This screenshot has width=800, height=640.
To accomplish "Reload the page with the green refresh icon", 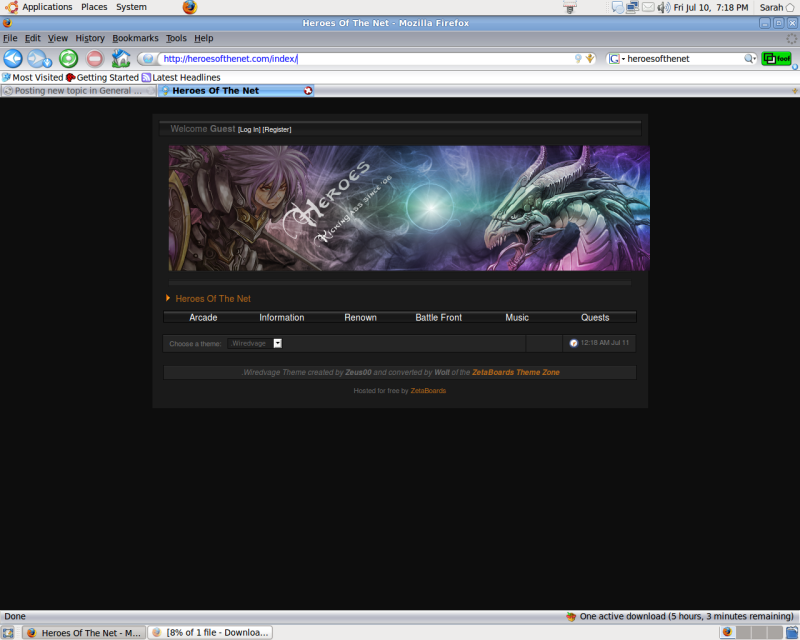I will [x=68, y=59].
